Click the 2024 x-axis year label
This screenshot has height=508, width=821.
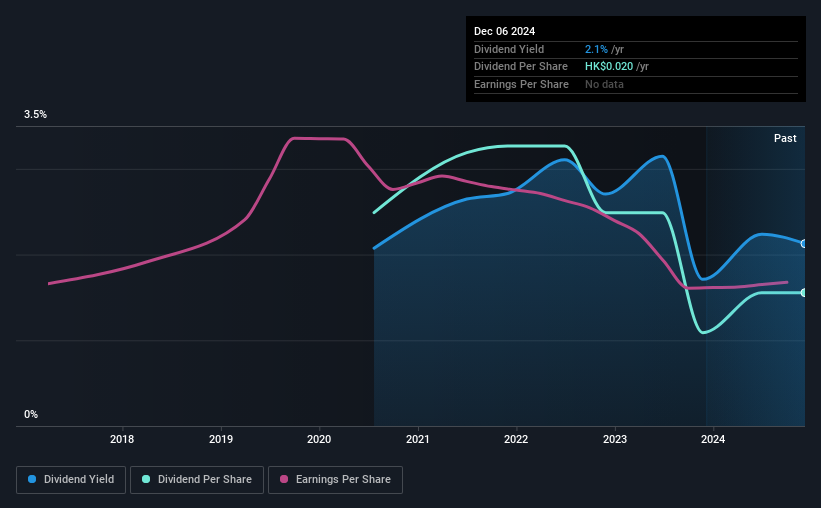[x=713, y=439]
